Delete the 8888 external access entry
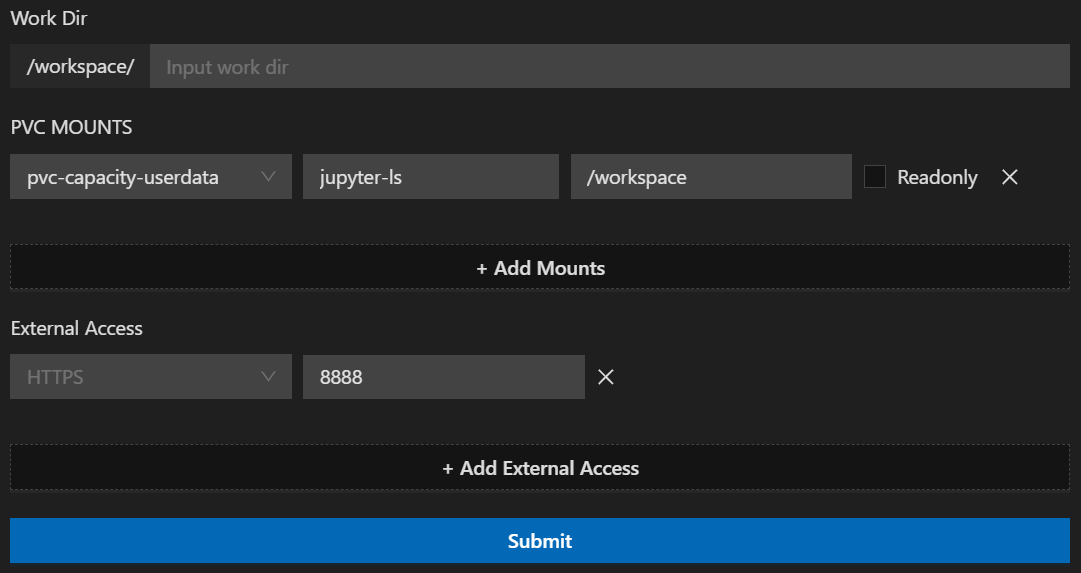The height and width of the screenshot is (573, 1081). 605,377
